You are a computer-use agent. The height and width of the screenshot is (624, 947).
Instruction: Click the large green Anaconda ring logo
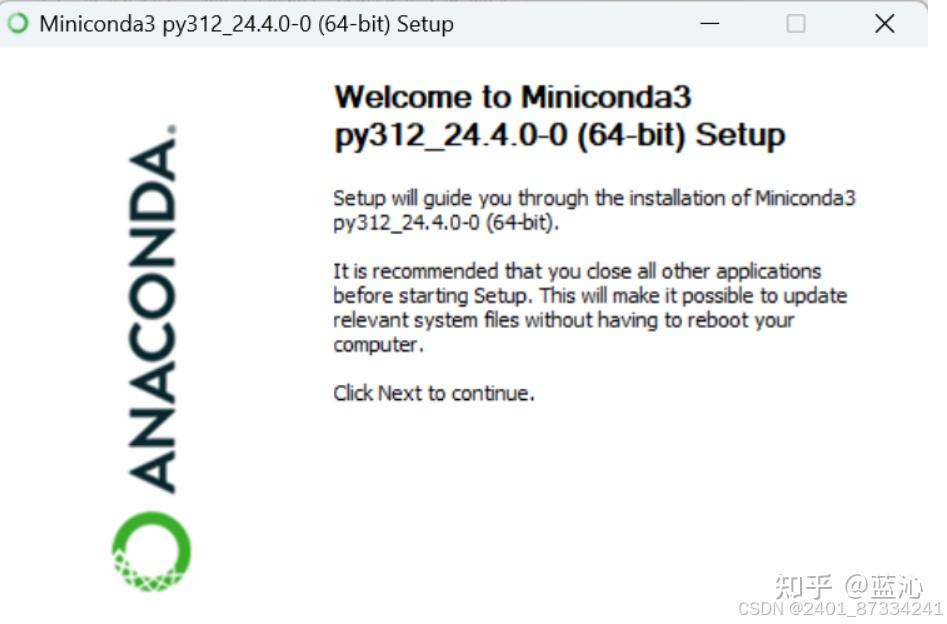(152, 551)
